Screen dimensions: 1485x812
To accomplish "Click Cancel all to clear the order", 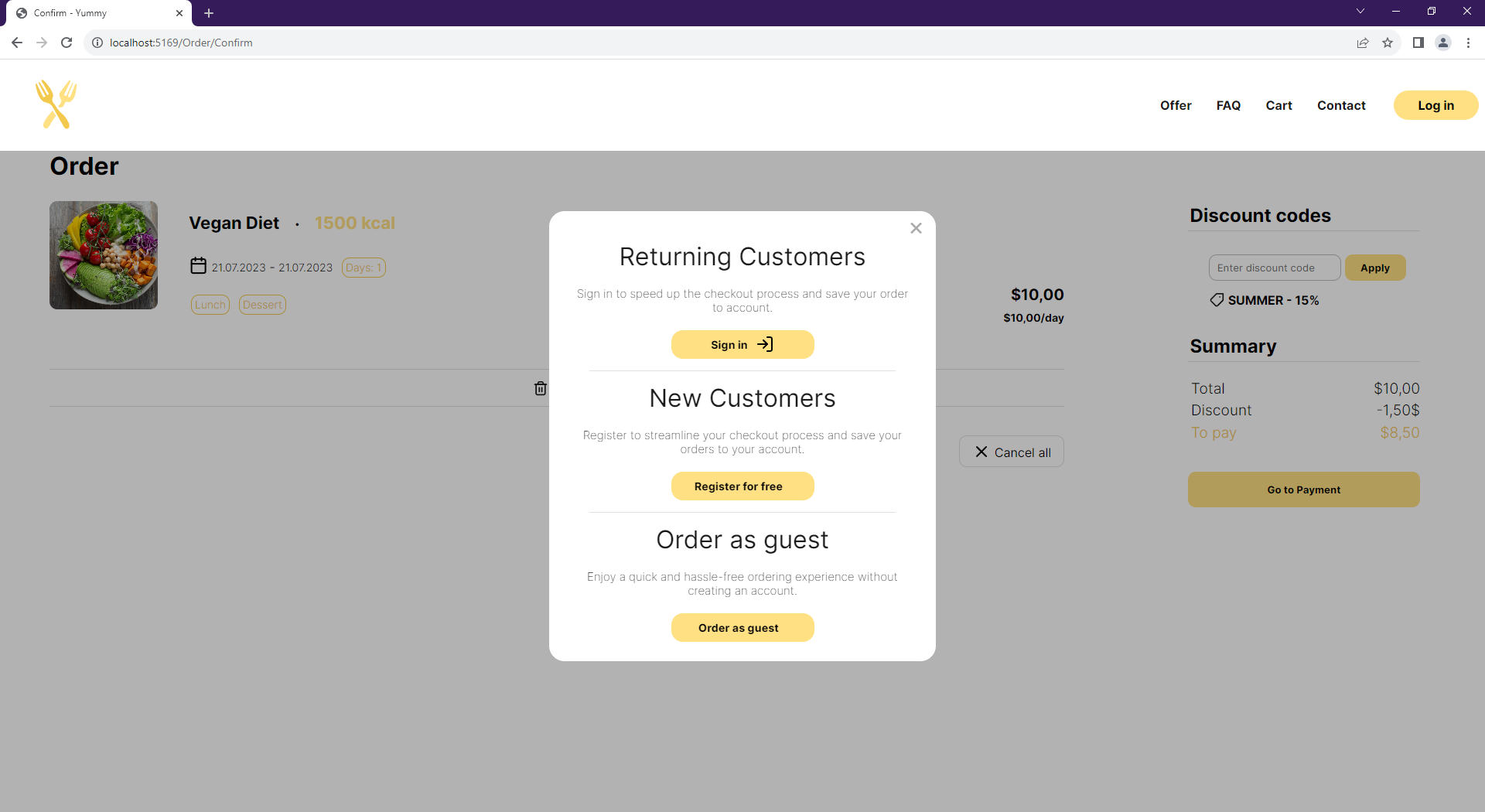I will [1011, 451].
